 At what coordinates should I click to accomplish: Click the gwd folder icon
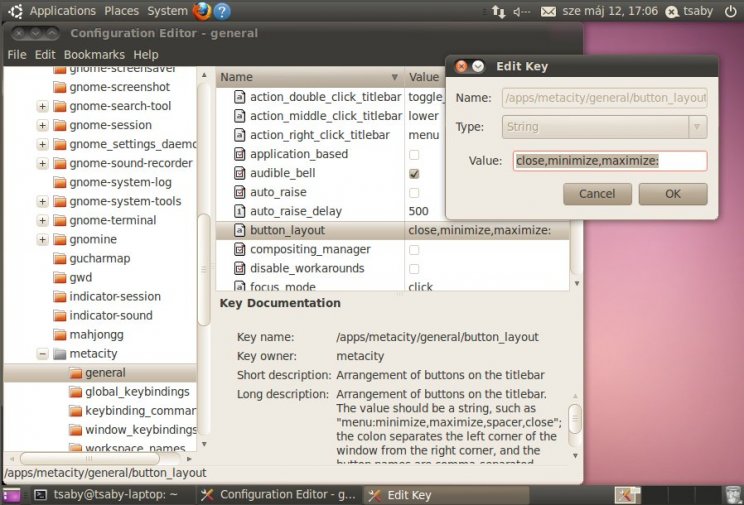[60, 278]
